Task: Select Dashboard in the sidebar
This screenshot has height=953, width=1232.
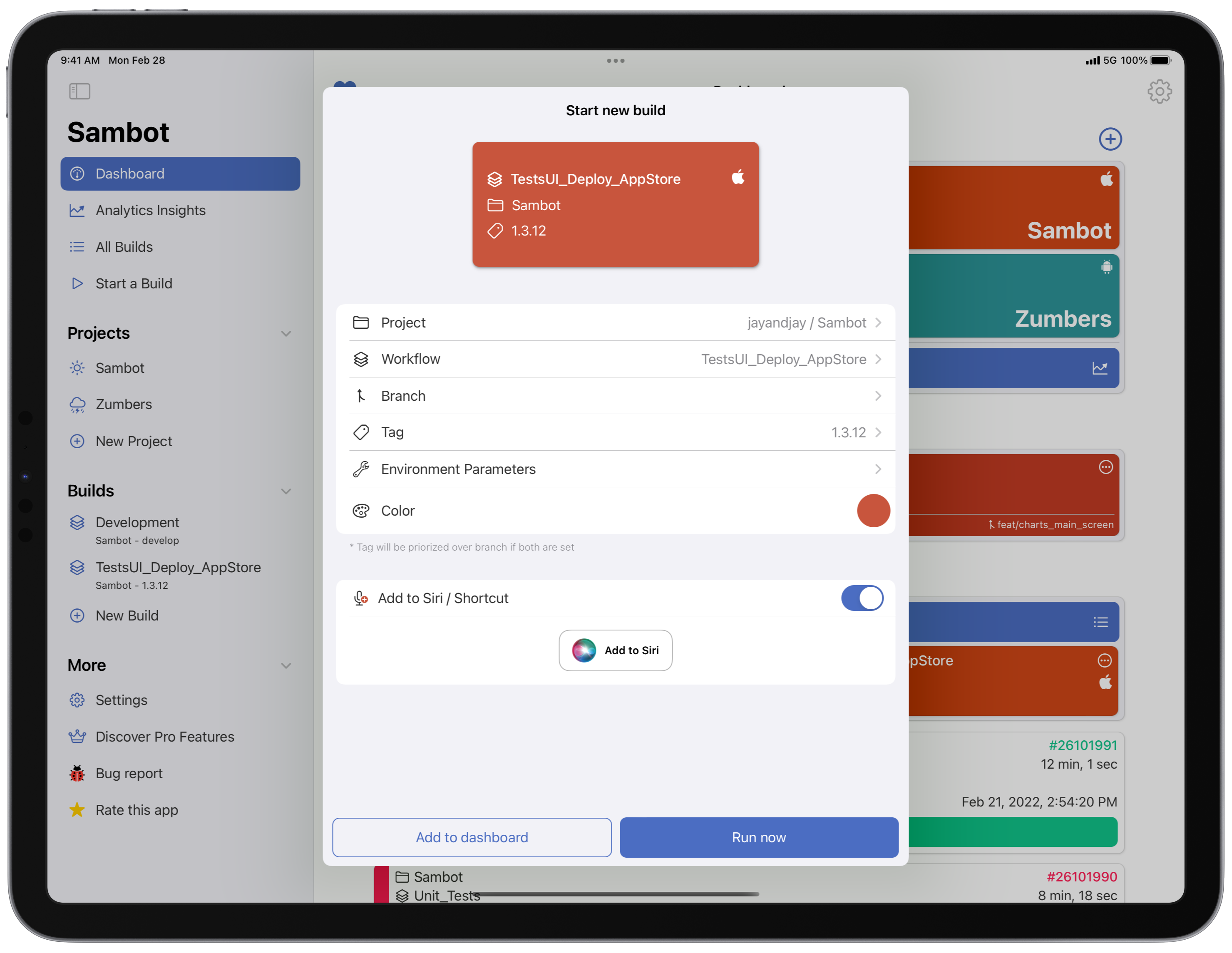Action: [x=180, y=174]
